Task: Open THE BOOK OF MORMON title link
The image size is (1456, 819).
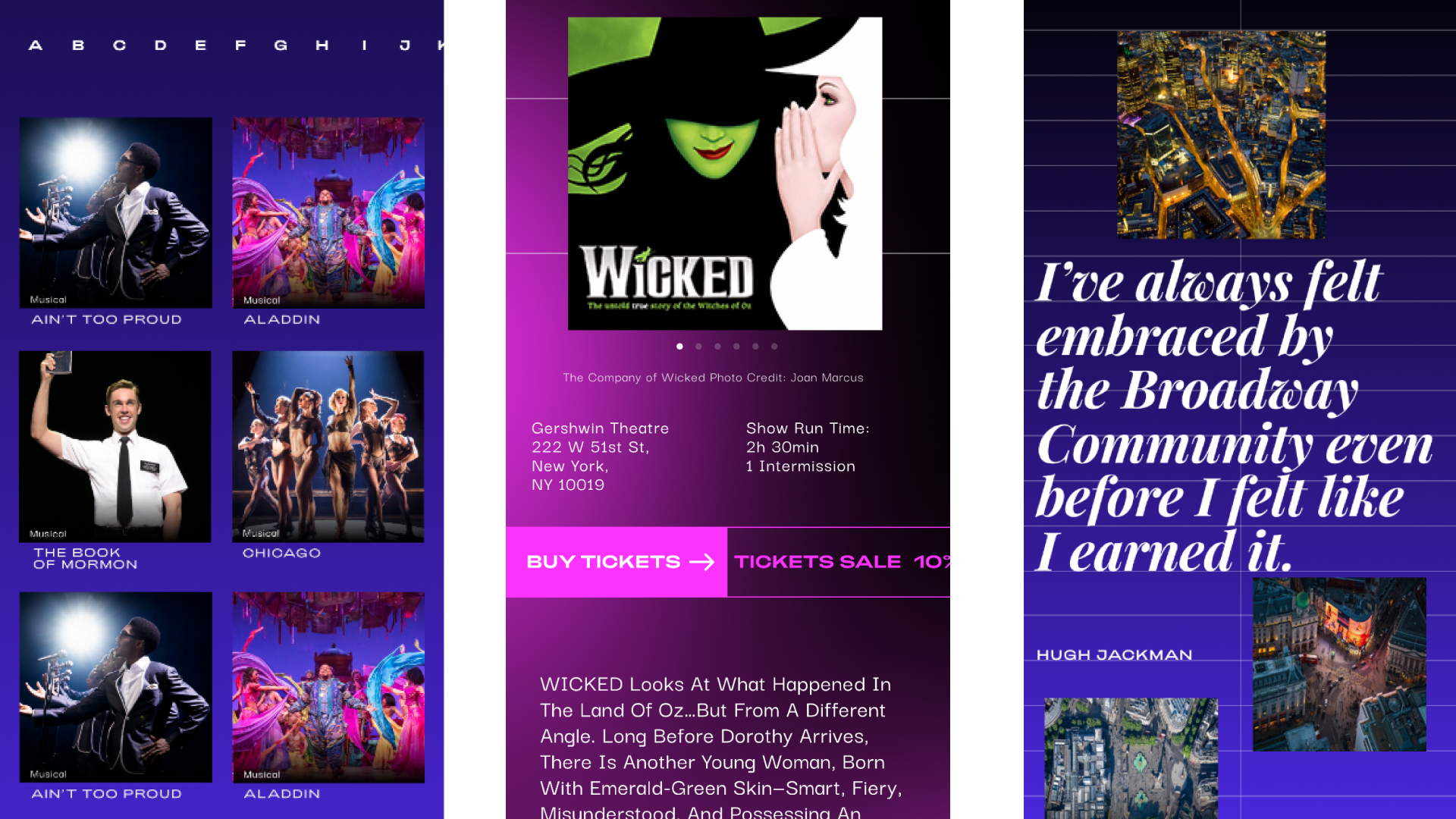Action: coord(85,559)
